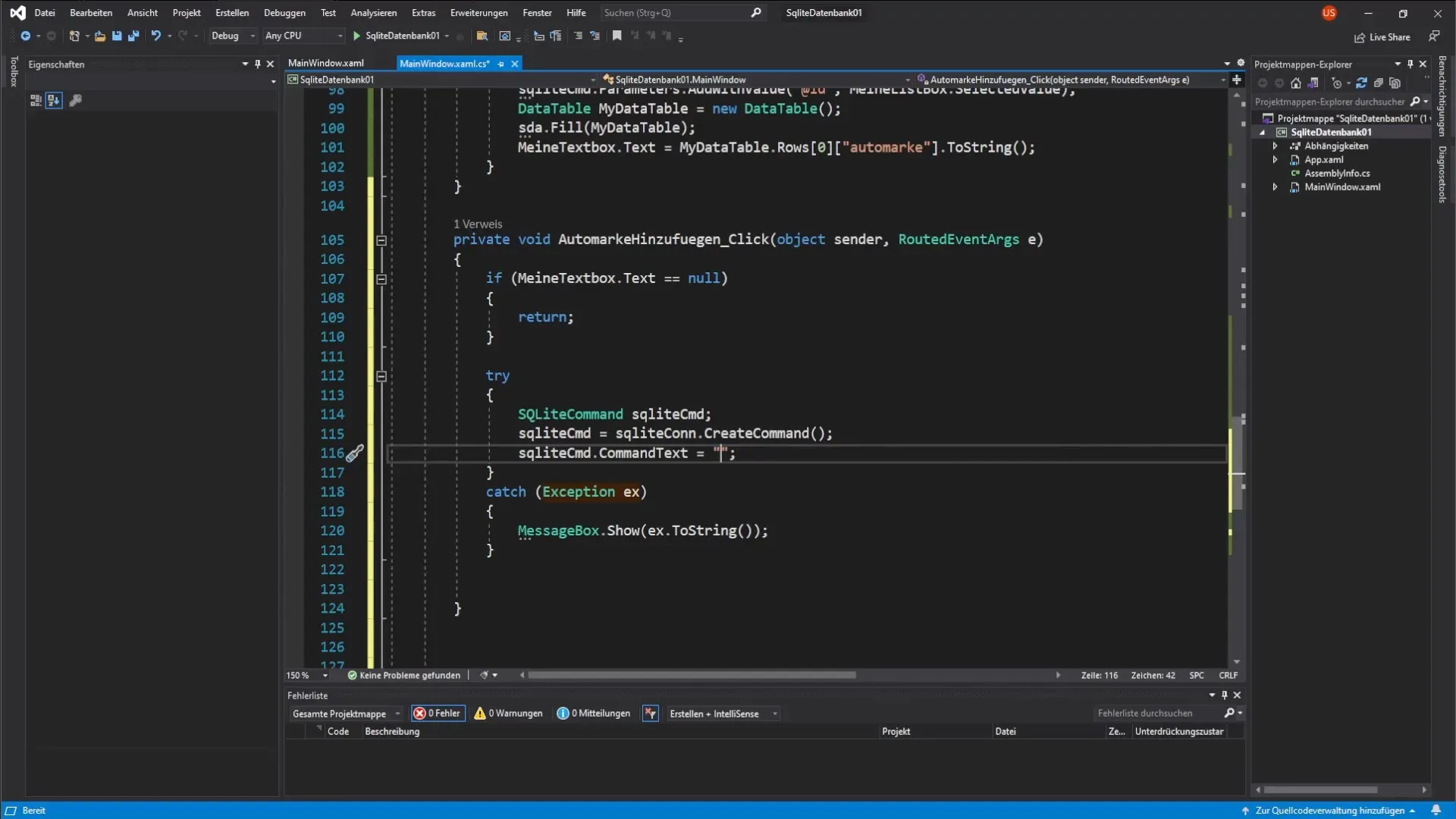Undo the last edit with the undo arrow
This screenshot has height=819, width=1456.
click(x=155, y=36)
